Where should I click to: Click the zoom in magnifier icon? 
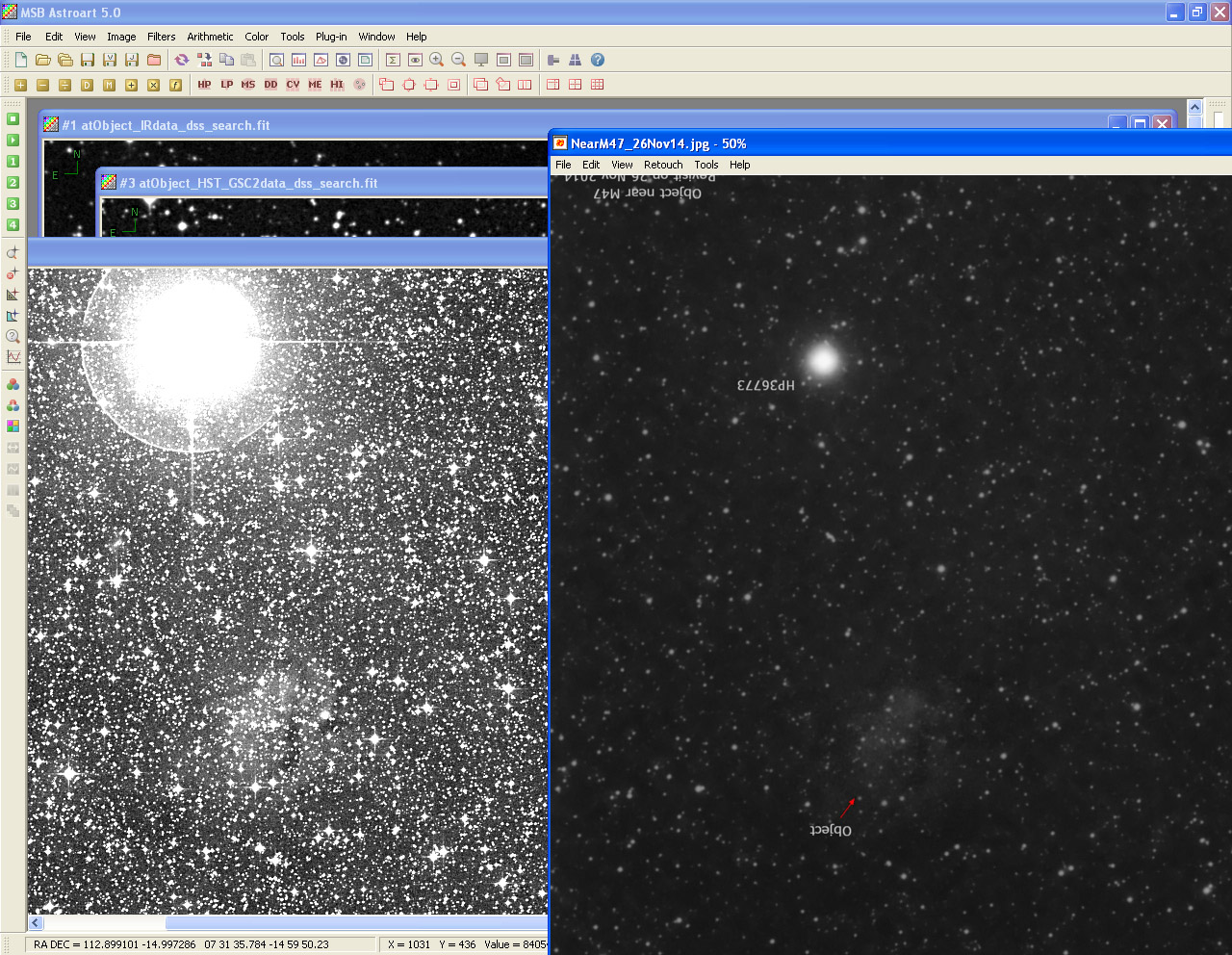436,60
